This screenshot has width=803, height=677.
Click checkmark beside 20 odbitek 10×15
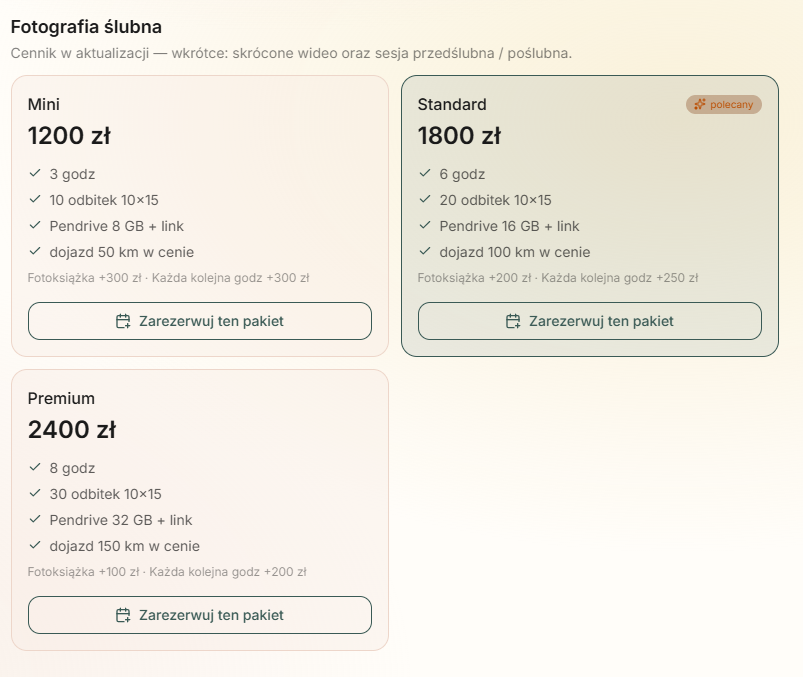click(x=425, y=199)
